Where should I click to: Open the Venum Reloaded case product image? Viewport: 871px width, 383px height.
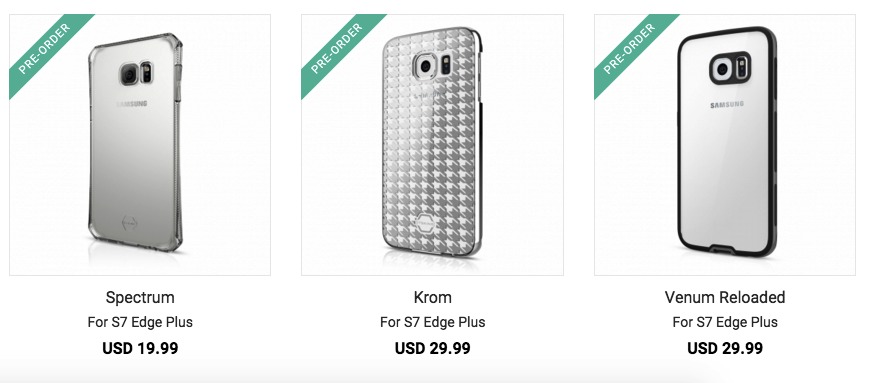(725, 145)
